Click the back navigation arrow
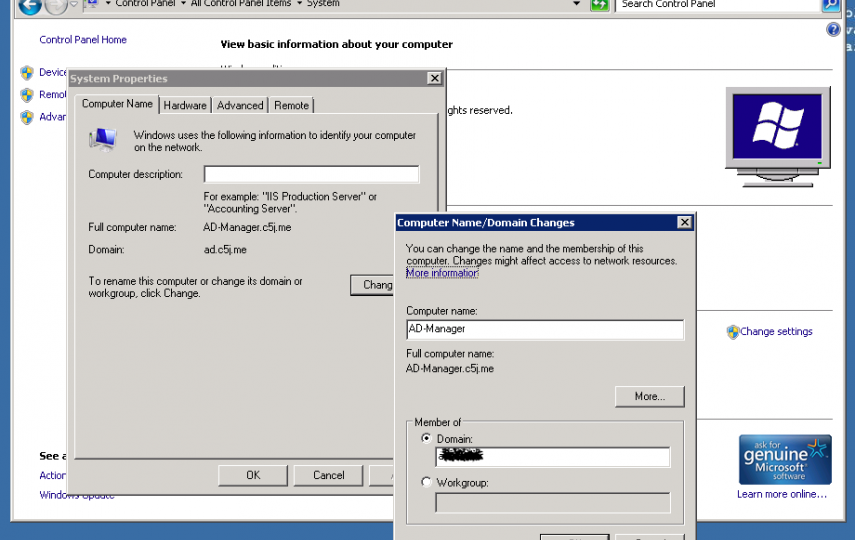Image resolution: width=855 pixels, height=540 pixels. tap(30, 5)
